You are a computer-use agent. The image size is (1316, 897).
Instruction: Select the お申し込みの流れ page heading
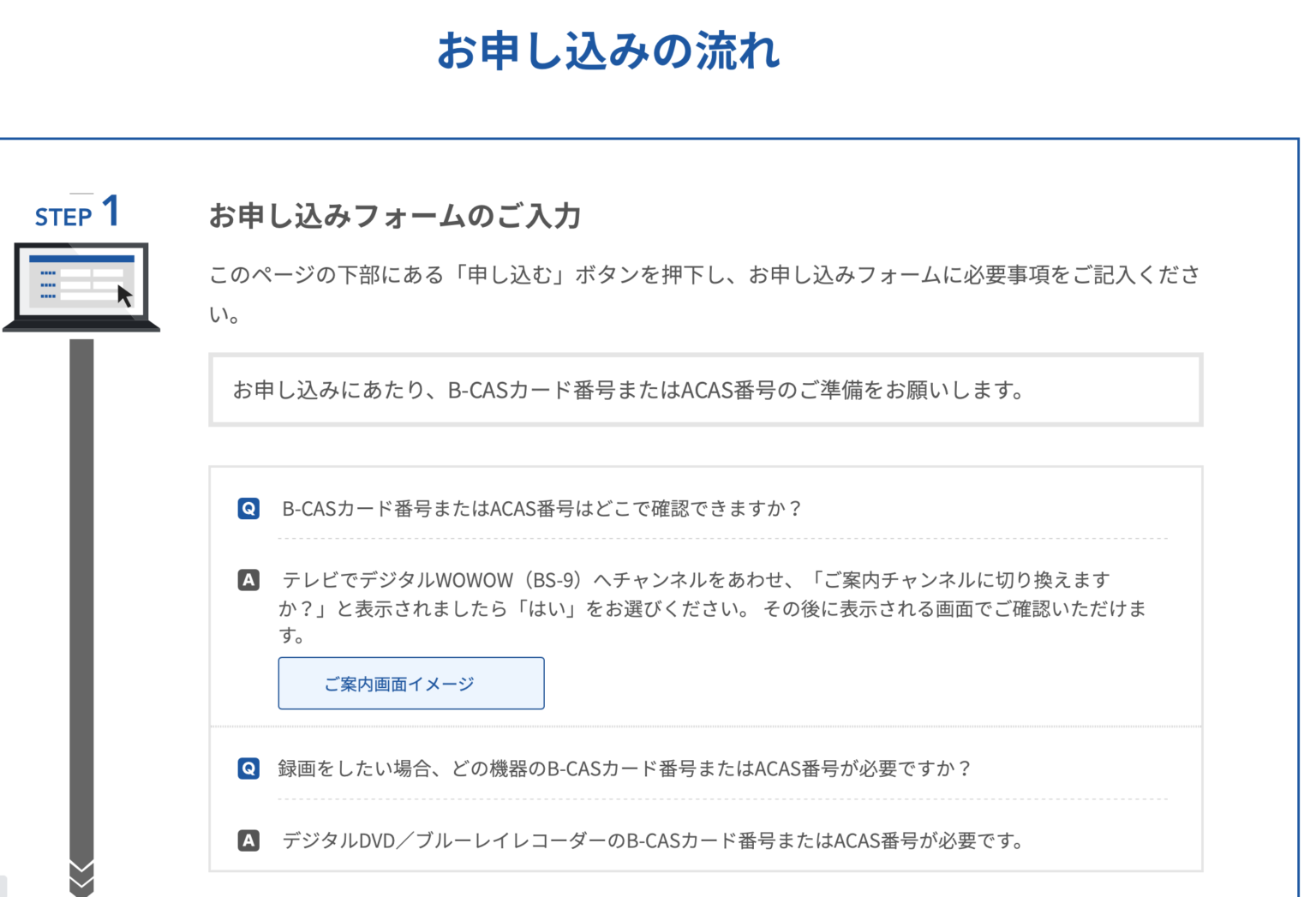click(610, 52)
